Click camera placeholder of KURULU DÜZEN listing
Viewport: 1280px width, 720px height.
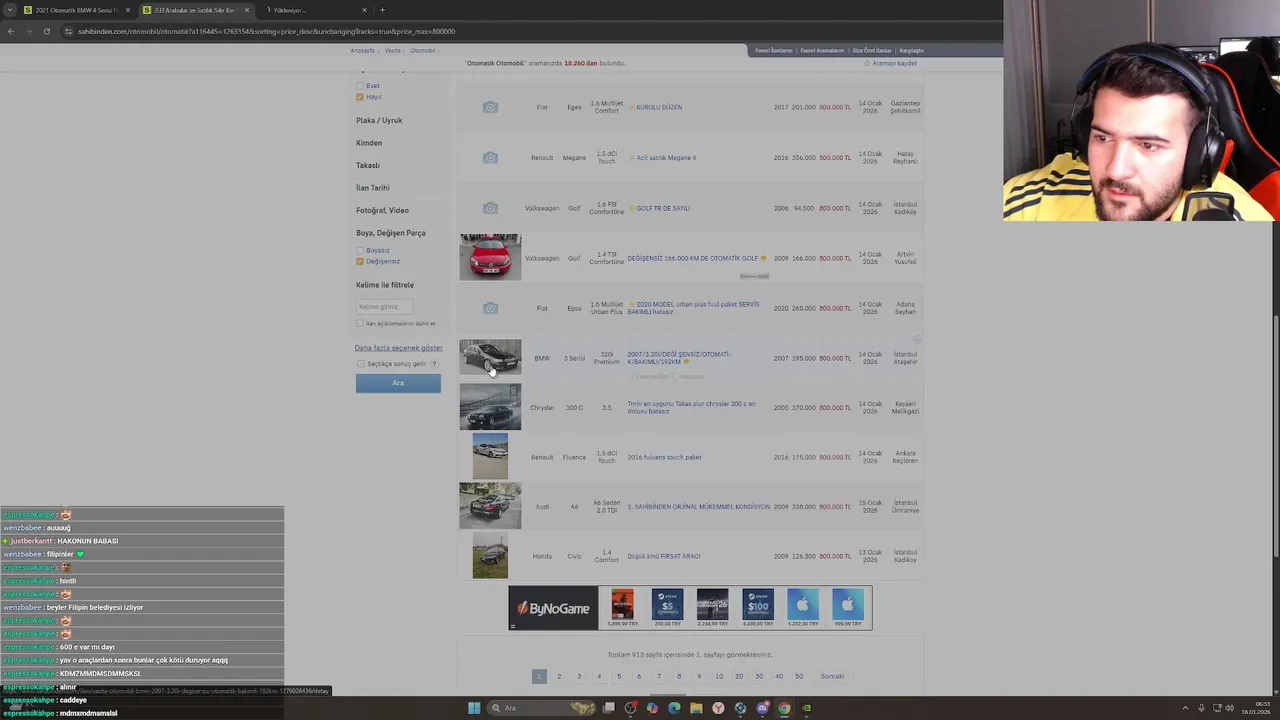tap(490, 107)
